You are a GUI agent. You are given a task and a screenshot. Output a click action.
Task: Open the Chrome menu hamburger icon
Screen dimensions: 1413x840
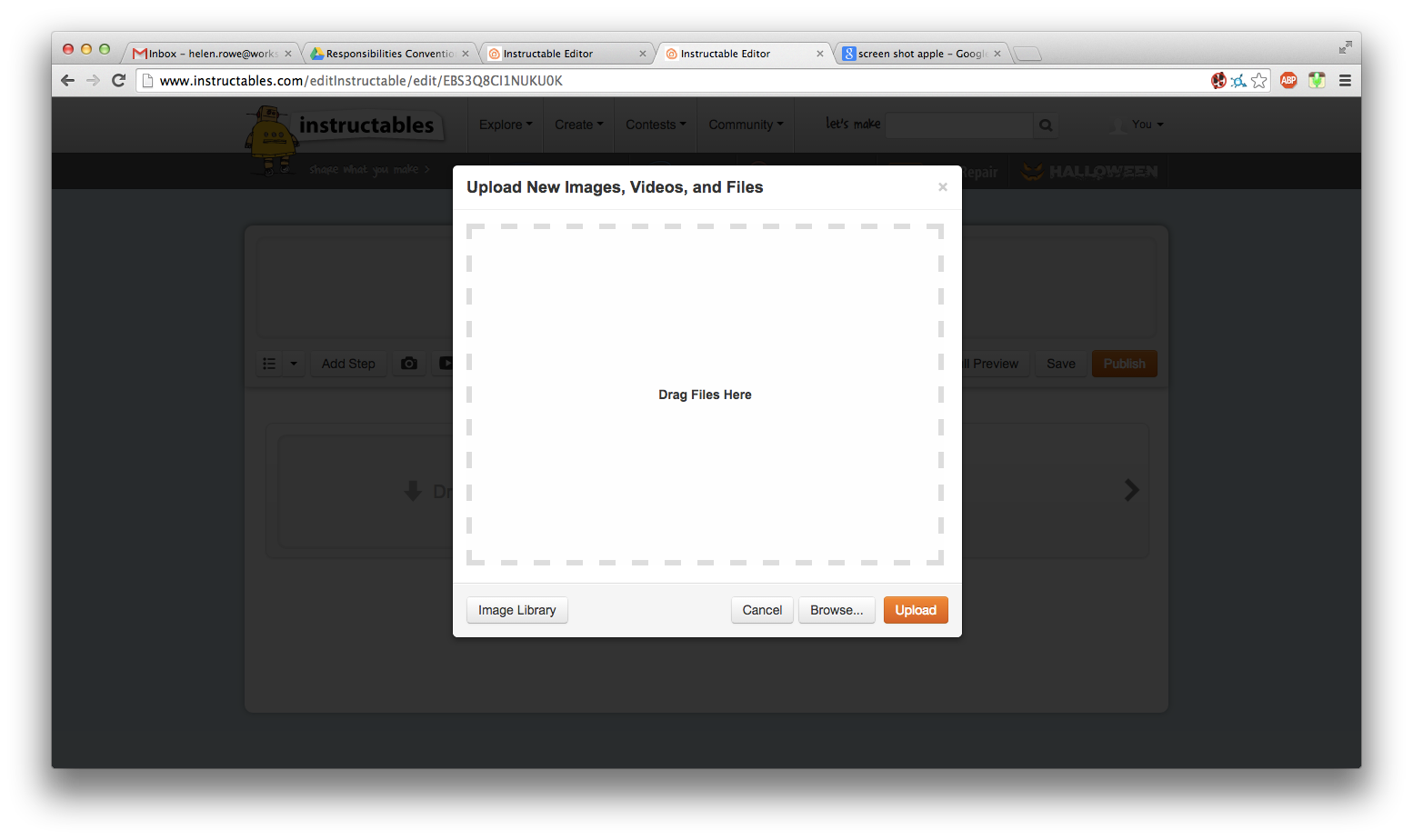pyautogui.click(x=1345, y=80)
